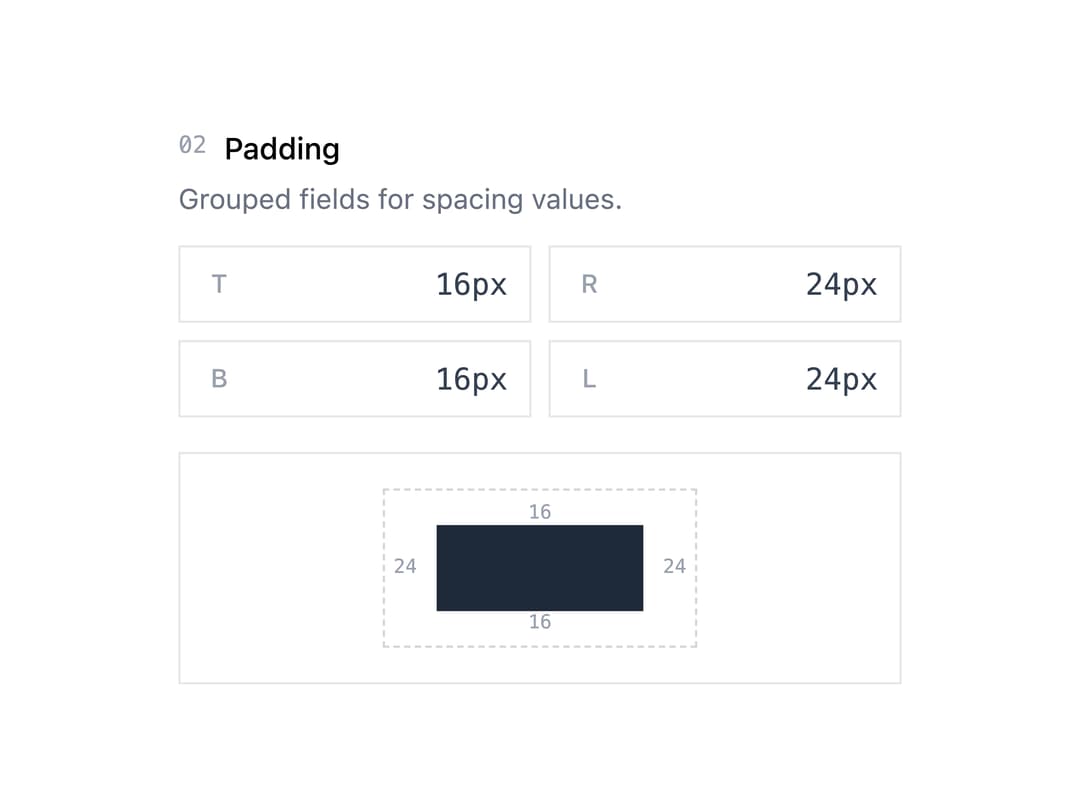
Task: Focus the right padding input field
Action: coord(725,284)
